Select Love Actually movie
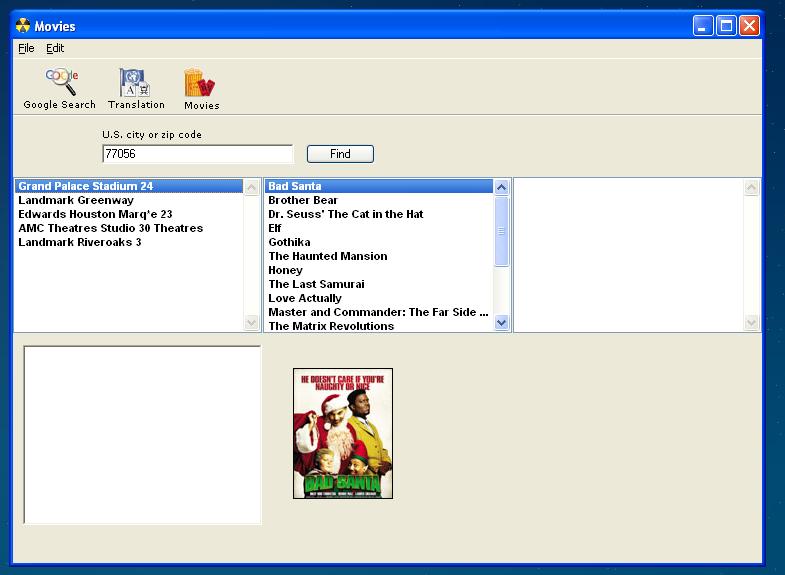The width and height of the screenshot is (785, 575). coord(379,298)
